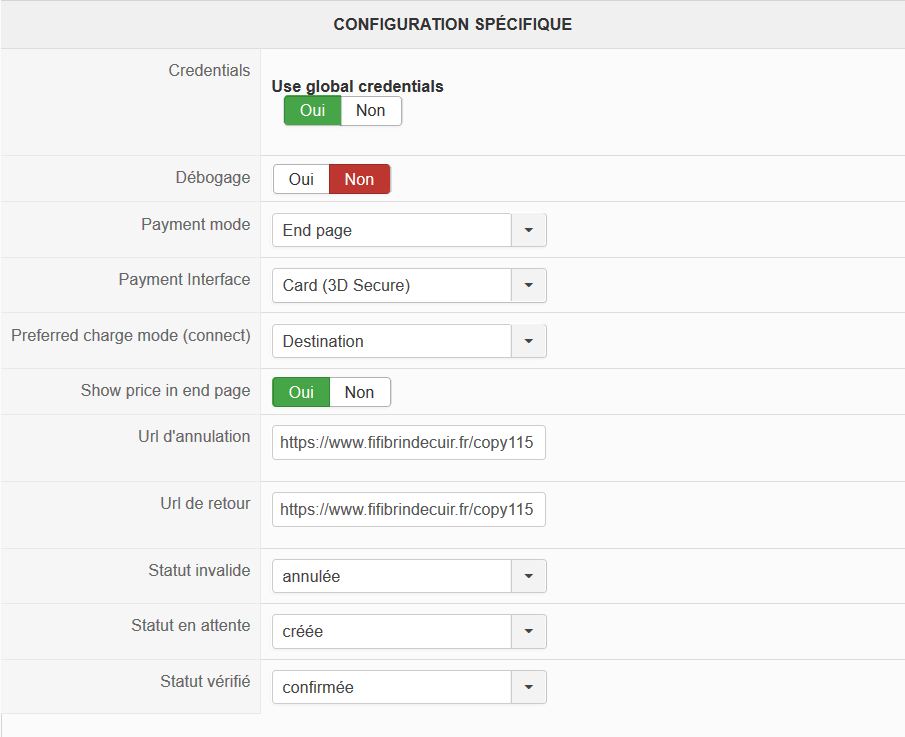Screen dimensions: 905x737
Task: Set Use global credentials to Non
Action: (371, 111)
